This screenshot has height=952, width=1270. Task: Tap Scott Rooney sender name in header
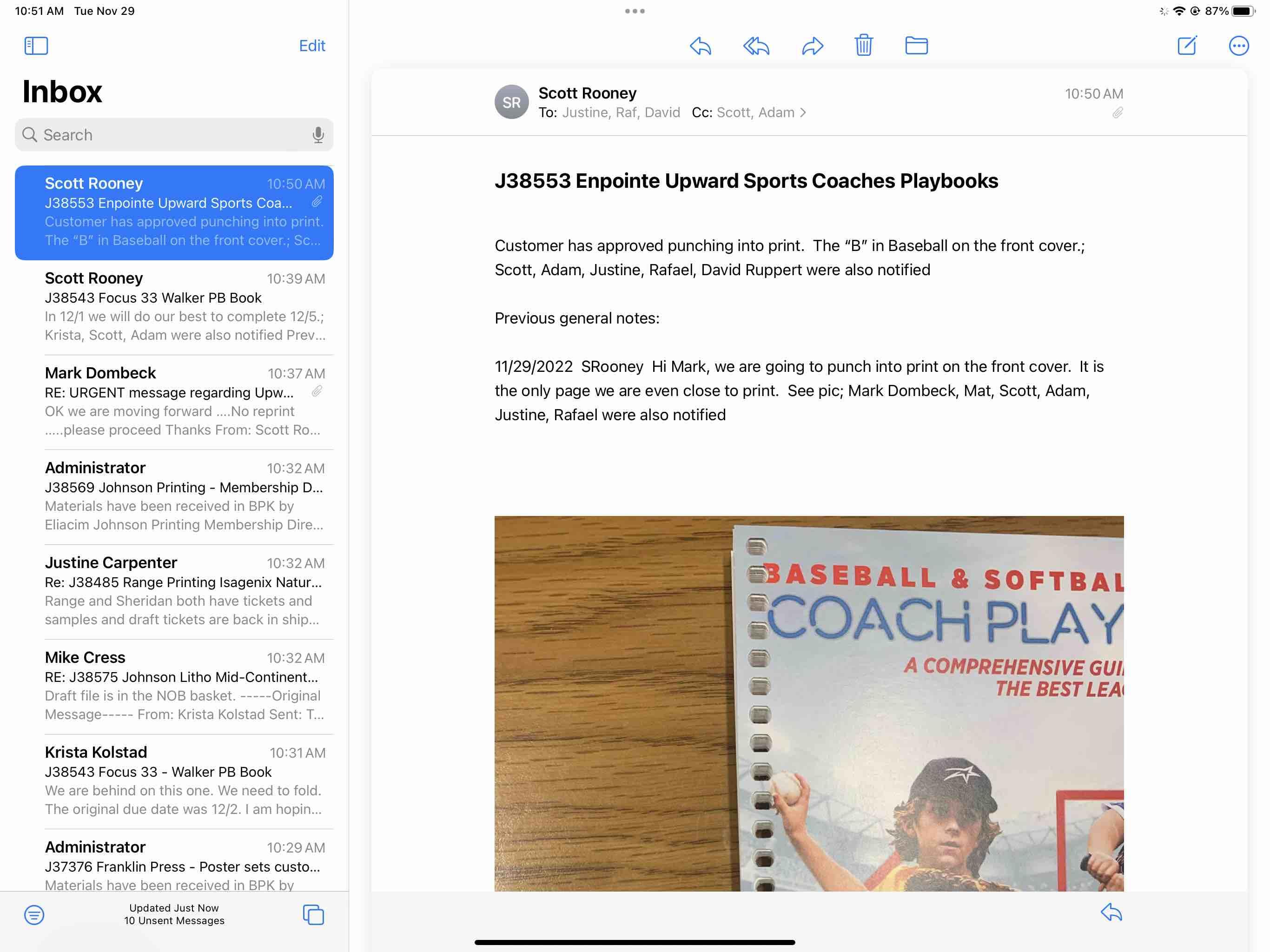[x=587, y=93]
